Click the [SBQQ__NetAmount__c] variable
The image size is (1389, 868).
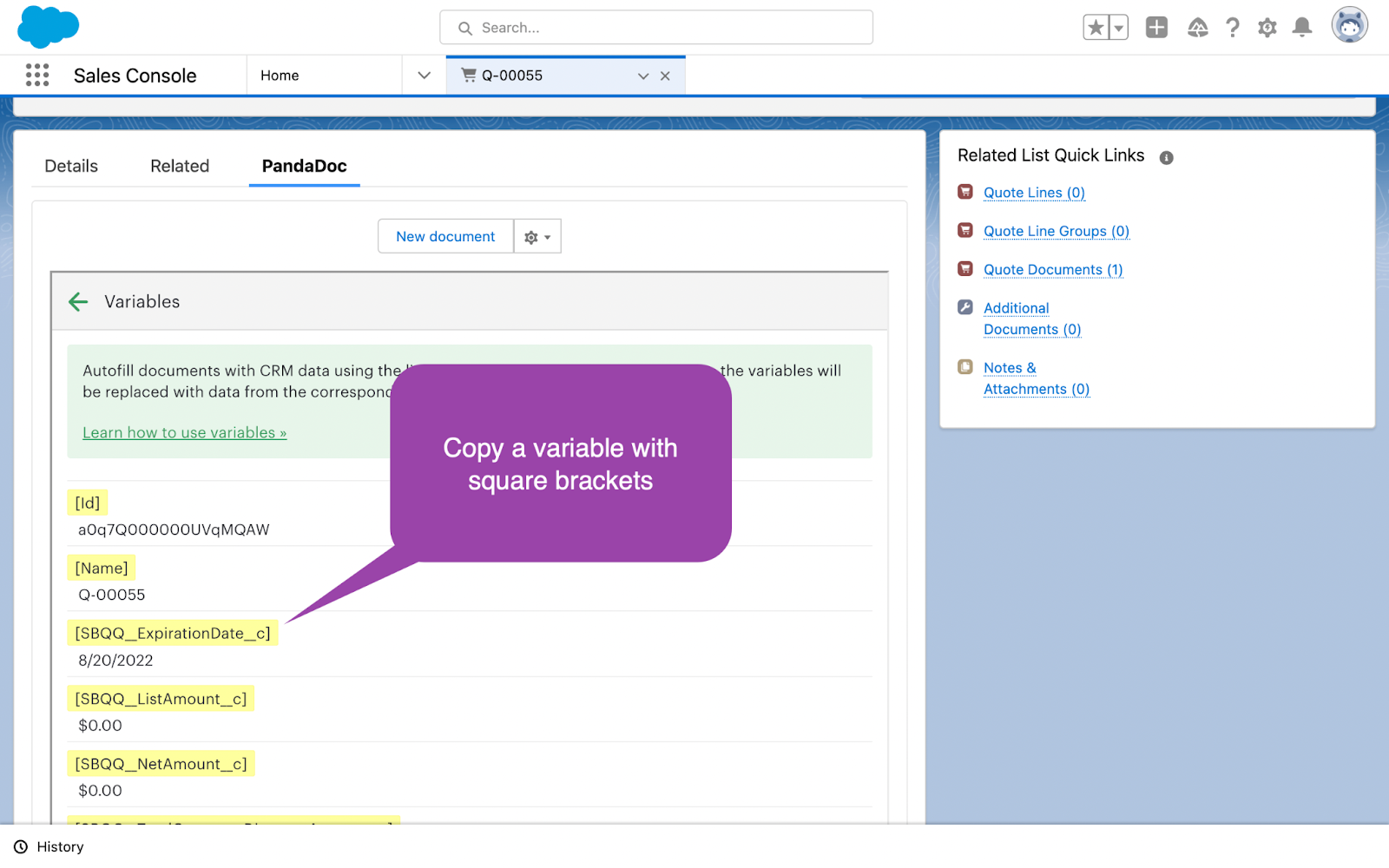[x=161, y=763]
